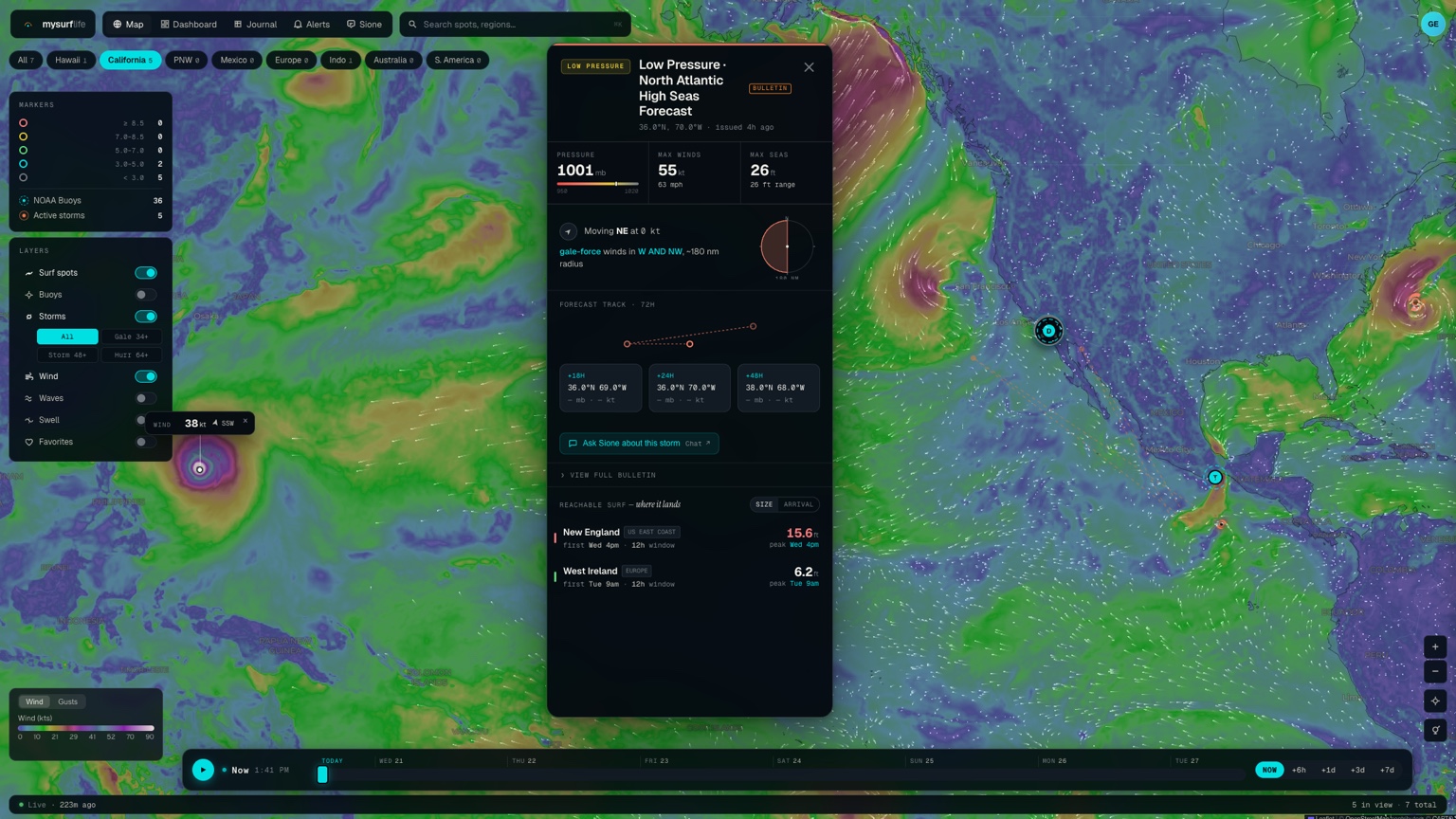Toggle the Buoys layer
The image size is (1456, 819).
tap(145, 295)
